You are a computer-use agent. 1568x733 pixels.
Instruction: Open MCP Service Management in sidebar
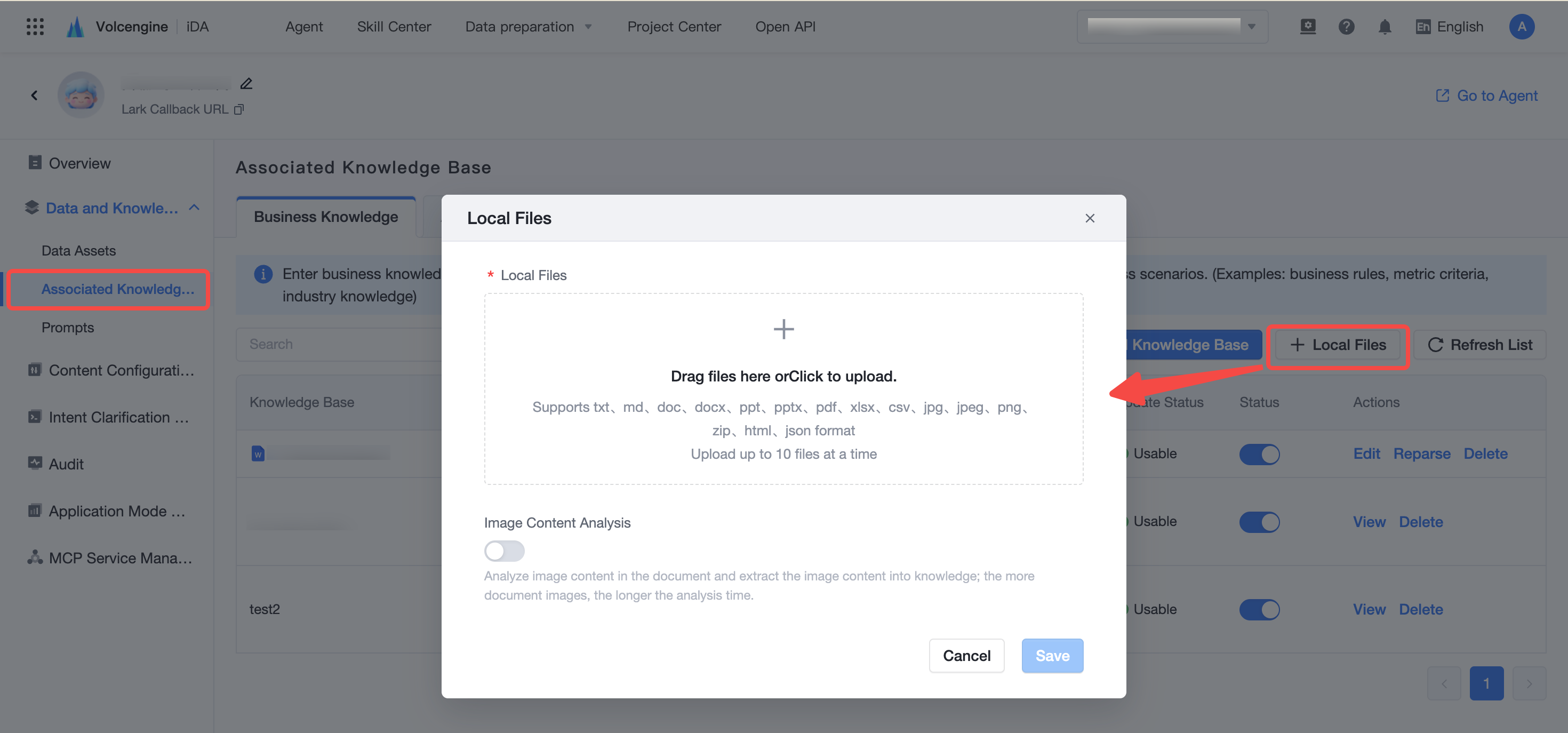click(121, 557)
